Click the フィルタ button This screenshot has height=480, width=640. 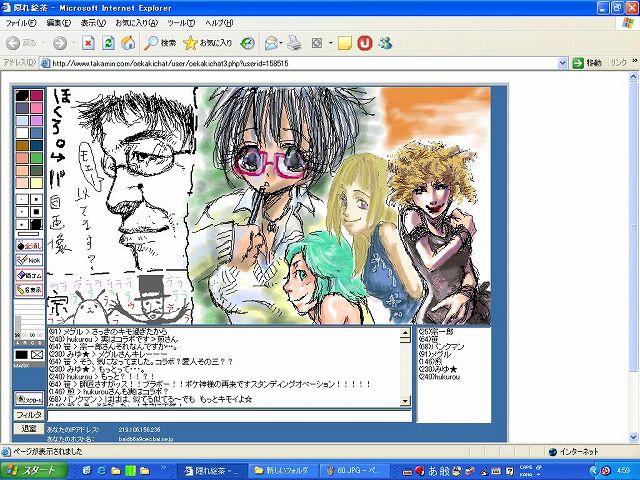click(29, 415)
